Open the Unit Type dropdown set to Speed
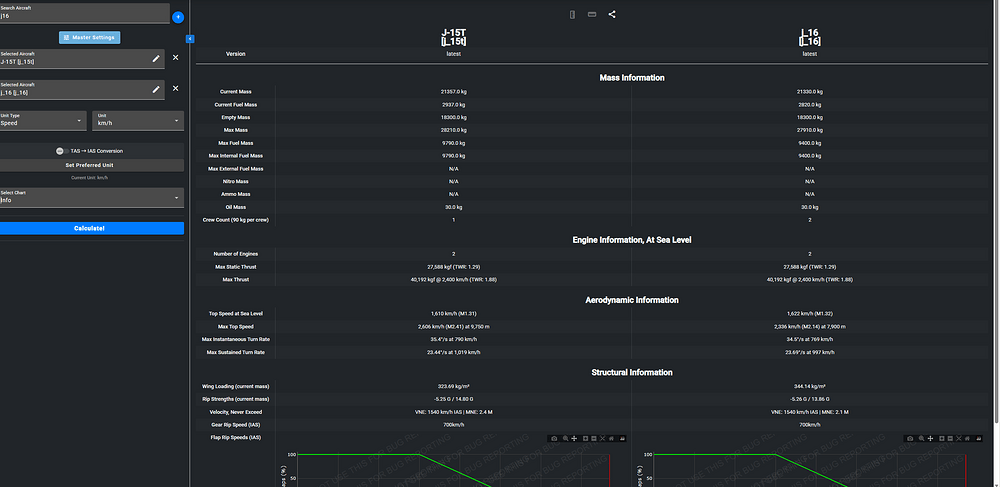 (43, 120)
